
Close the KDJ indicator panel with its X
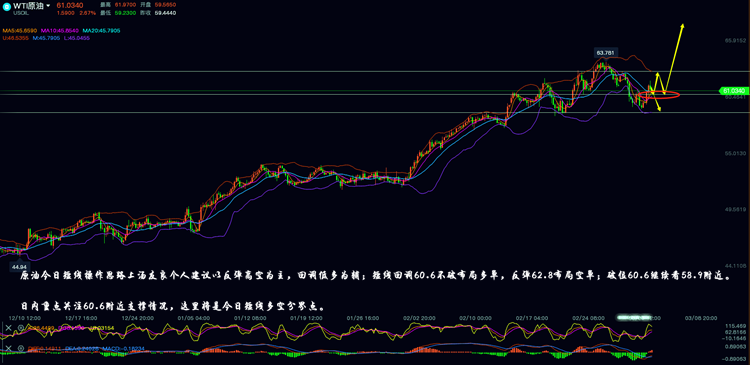[8, 328]
